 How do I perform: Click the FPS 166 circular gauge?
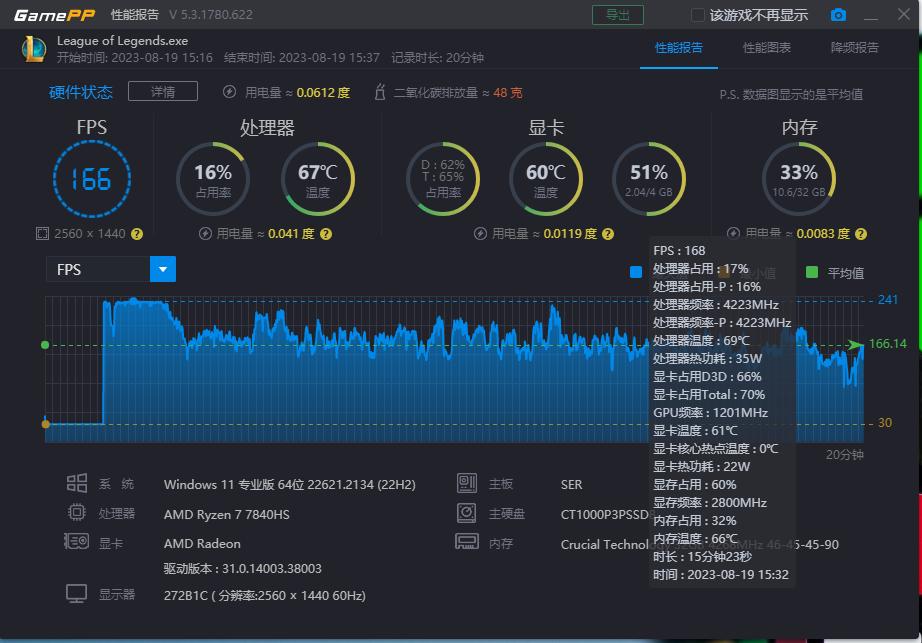point(92,179)
